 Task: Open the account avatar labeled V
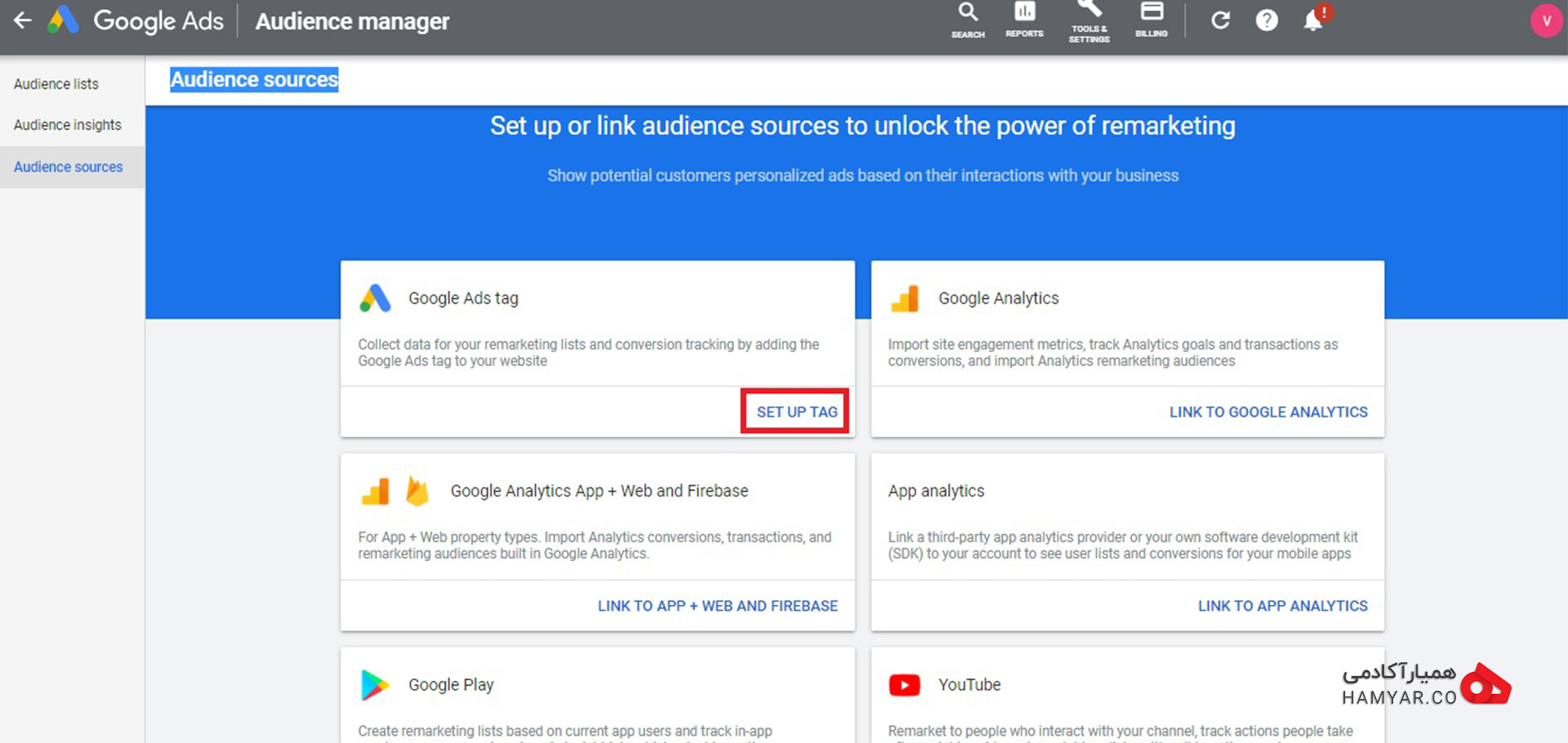pyautogui.click(x=1546, y=20)
